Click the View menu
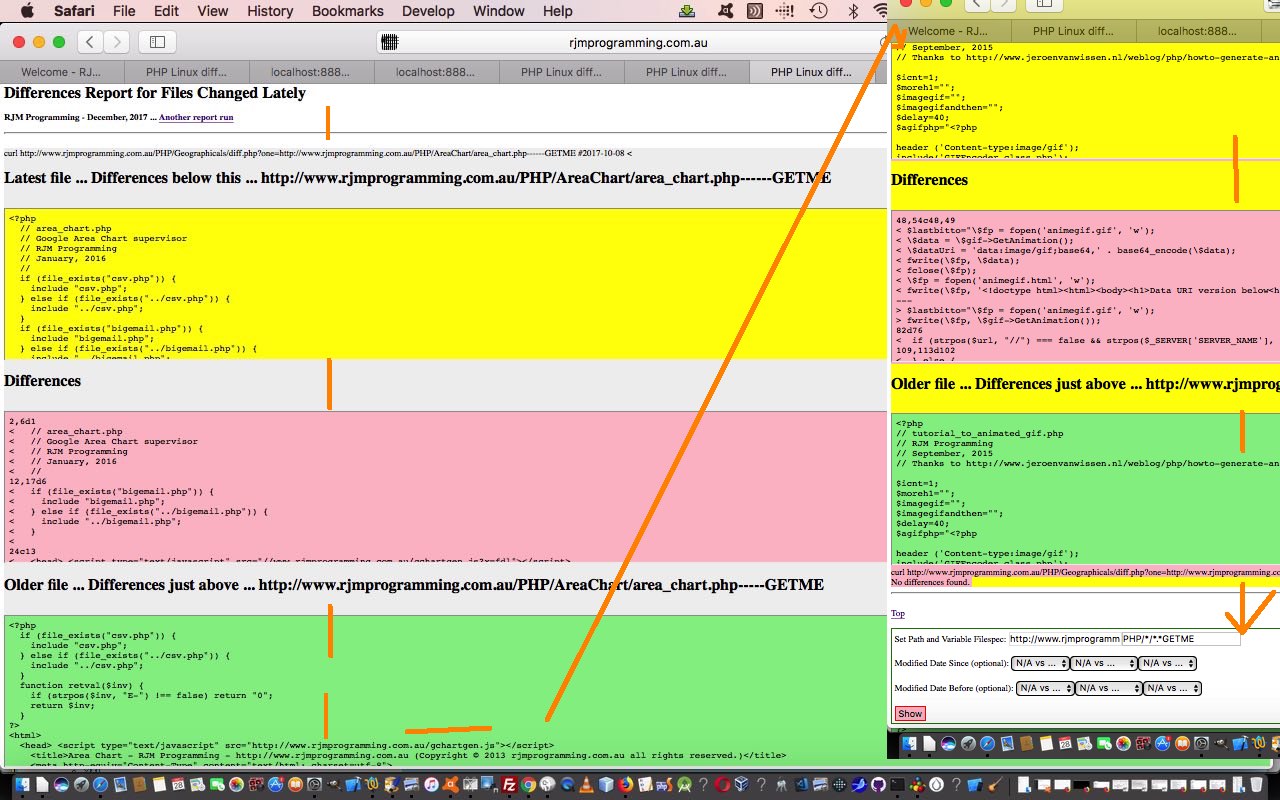The height and width of the screenshot is (800, 1280). point(212,11)
